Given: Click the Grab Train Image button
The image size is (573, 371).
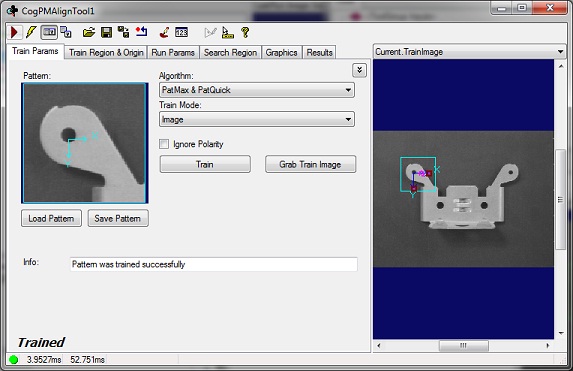Looking at the screenshot, I should (x=310, y=164).
